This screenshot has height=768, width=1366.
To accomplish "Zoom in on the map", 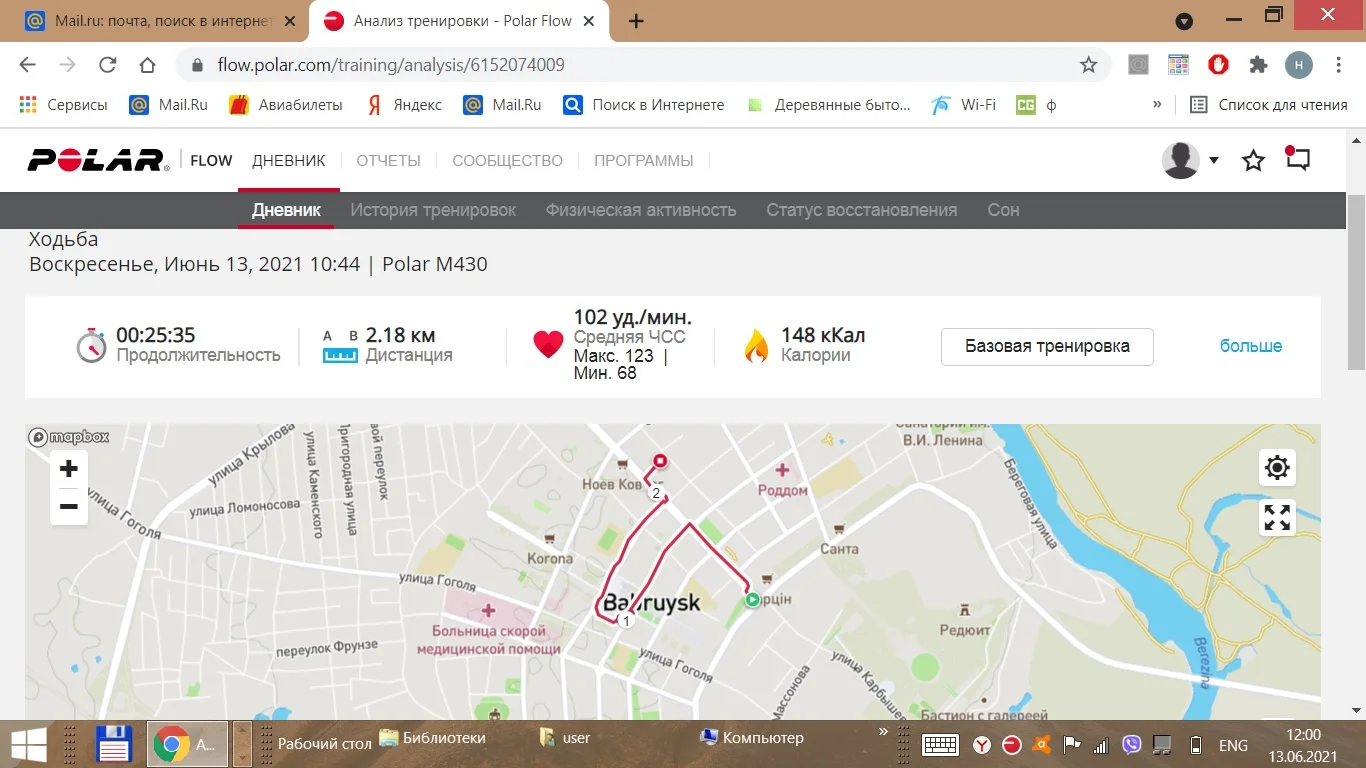I will pos(69,469).
